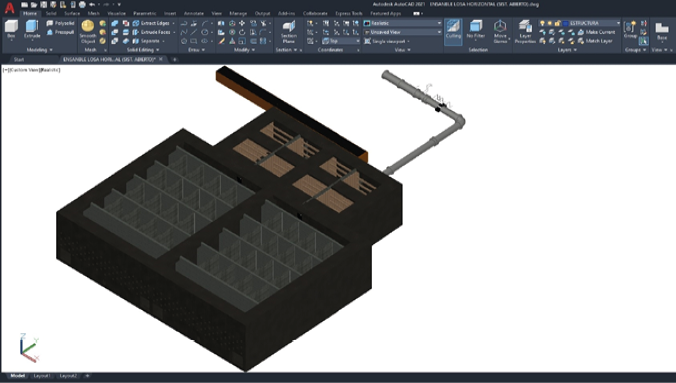Choose the Presspull tool
The width and height of the screenshot is (676, 383).
click(60, 32)
